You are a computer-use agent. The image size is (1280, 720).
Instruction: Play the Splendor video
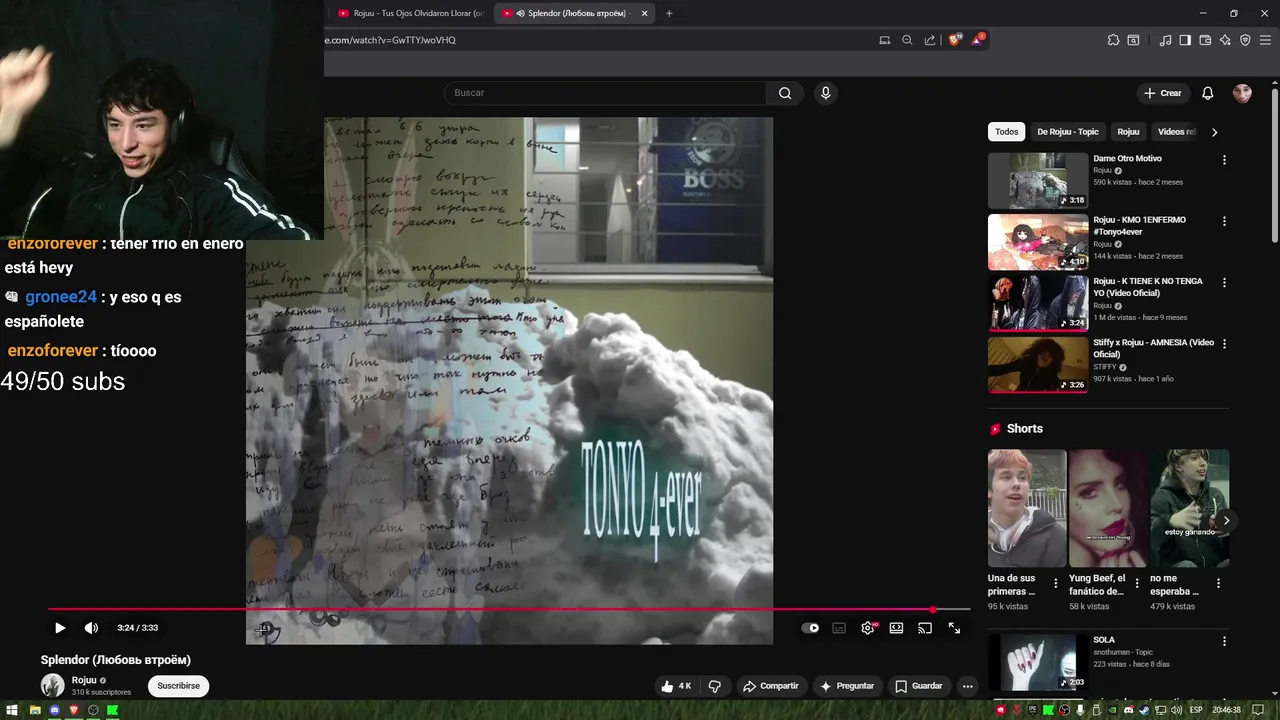coord(60,628)
